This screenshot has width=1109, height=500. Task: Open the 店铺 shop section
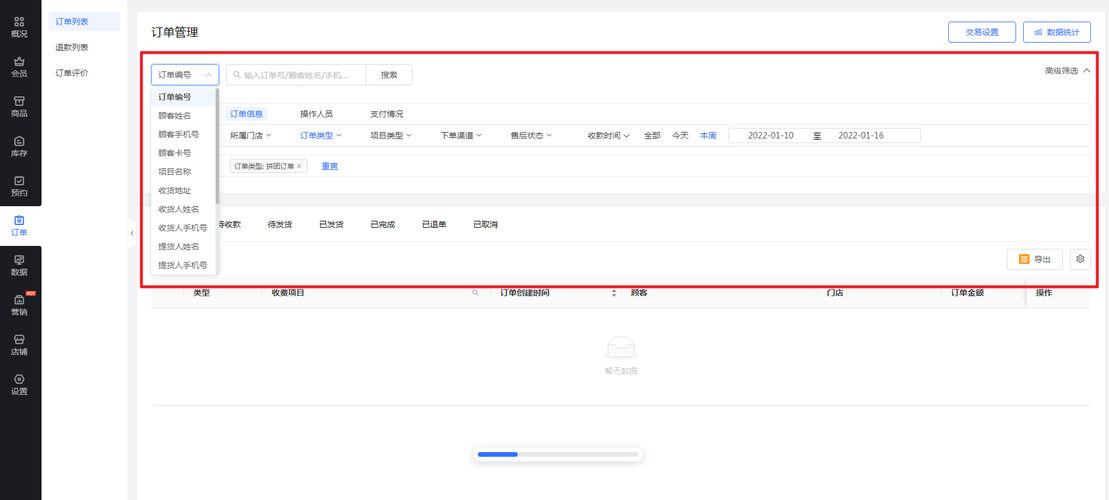[19, 344]
